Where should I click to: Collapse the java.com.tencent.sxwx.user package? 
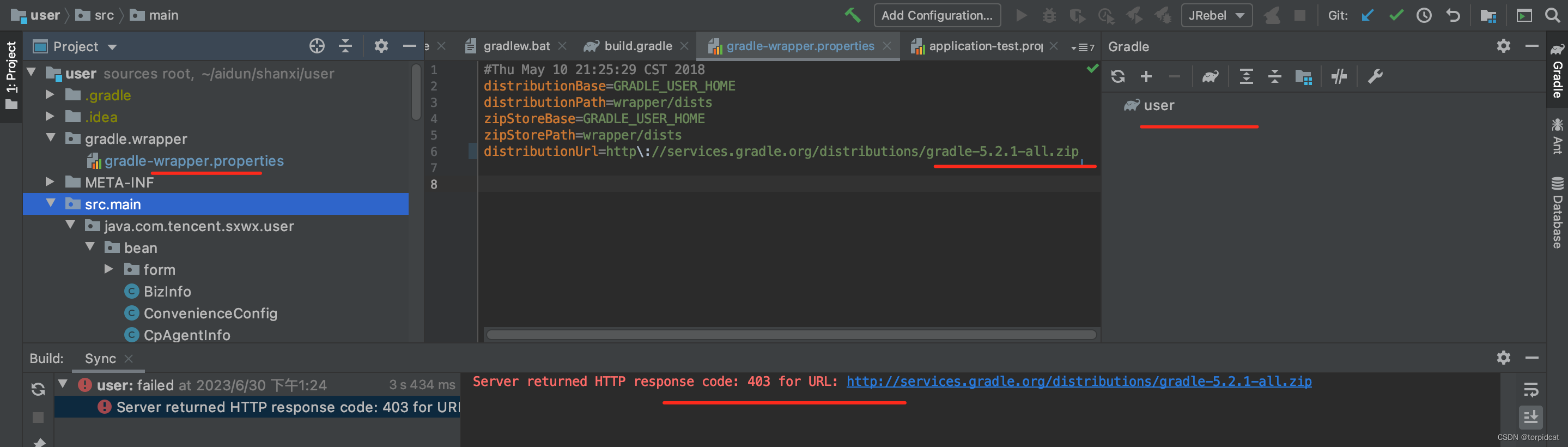pos(71,225)
